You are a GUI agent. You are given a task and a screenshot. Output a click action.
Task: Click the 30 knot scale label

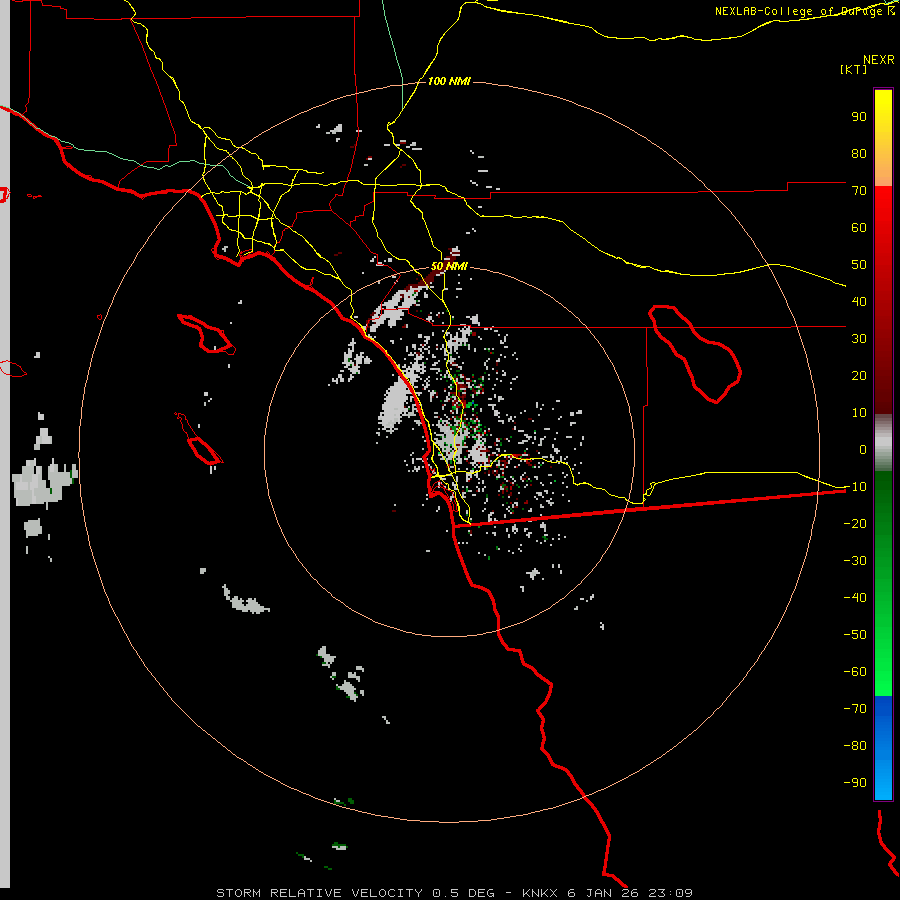click(859, 339)
